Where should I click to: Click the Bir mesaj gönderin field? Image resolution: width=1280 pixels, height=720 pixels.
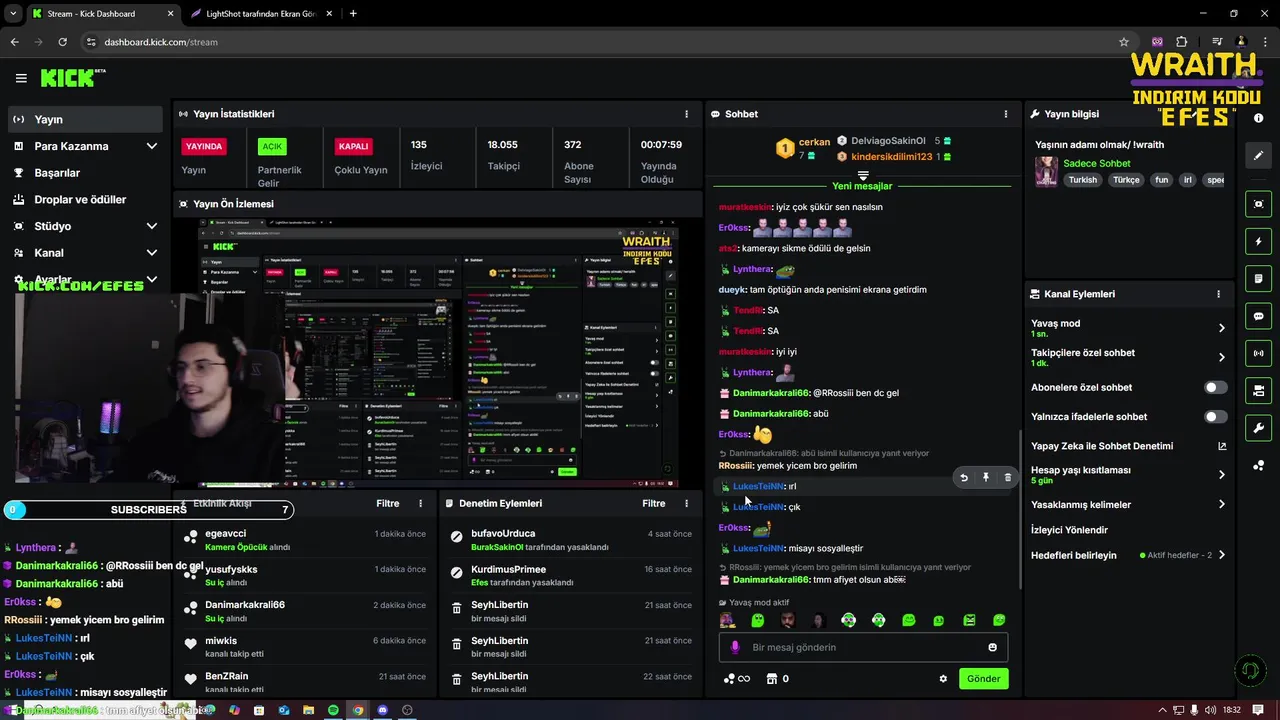point(863,647)
